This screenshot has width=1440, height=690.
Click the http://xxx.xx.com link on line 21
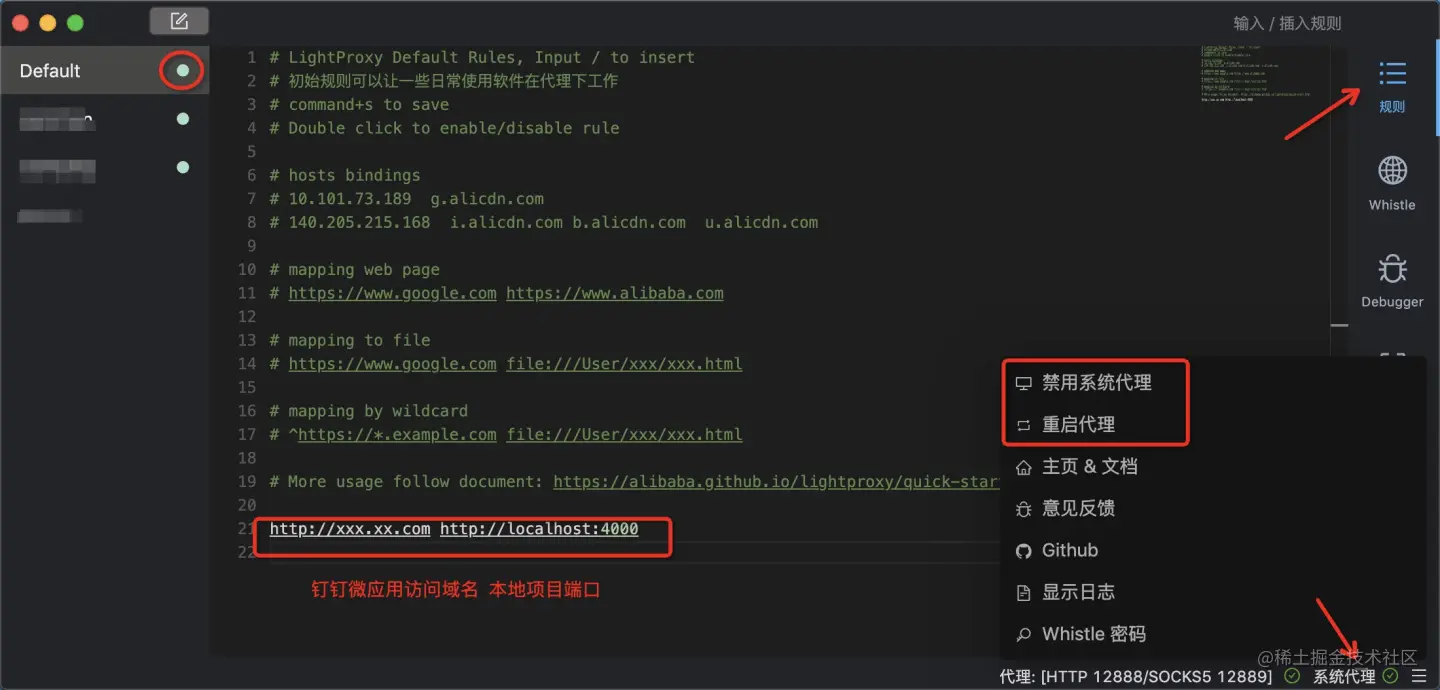[350, 529]
